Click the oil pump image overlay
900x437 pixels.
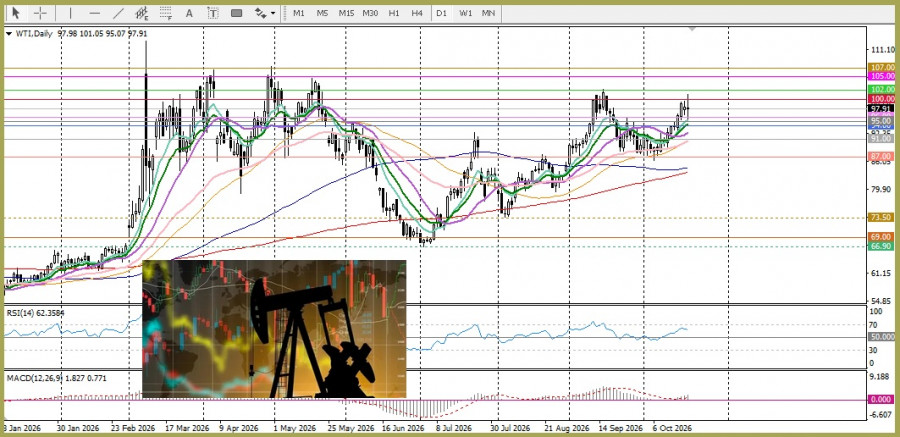click(274, 329)
